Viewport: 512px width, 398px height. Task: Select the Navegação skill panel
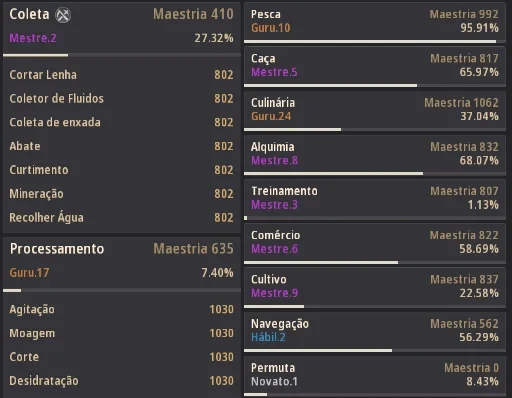(x=375, y=332)
